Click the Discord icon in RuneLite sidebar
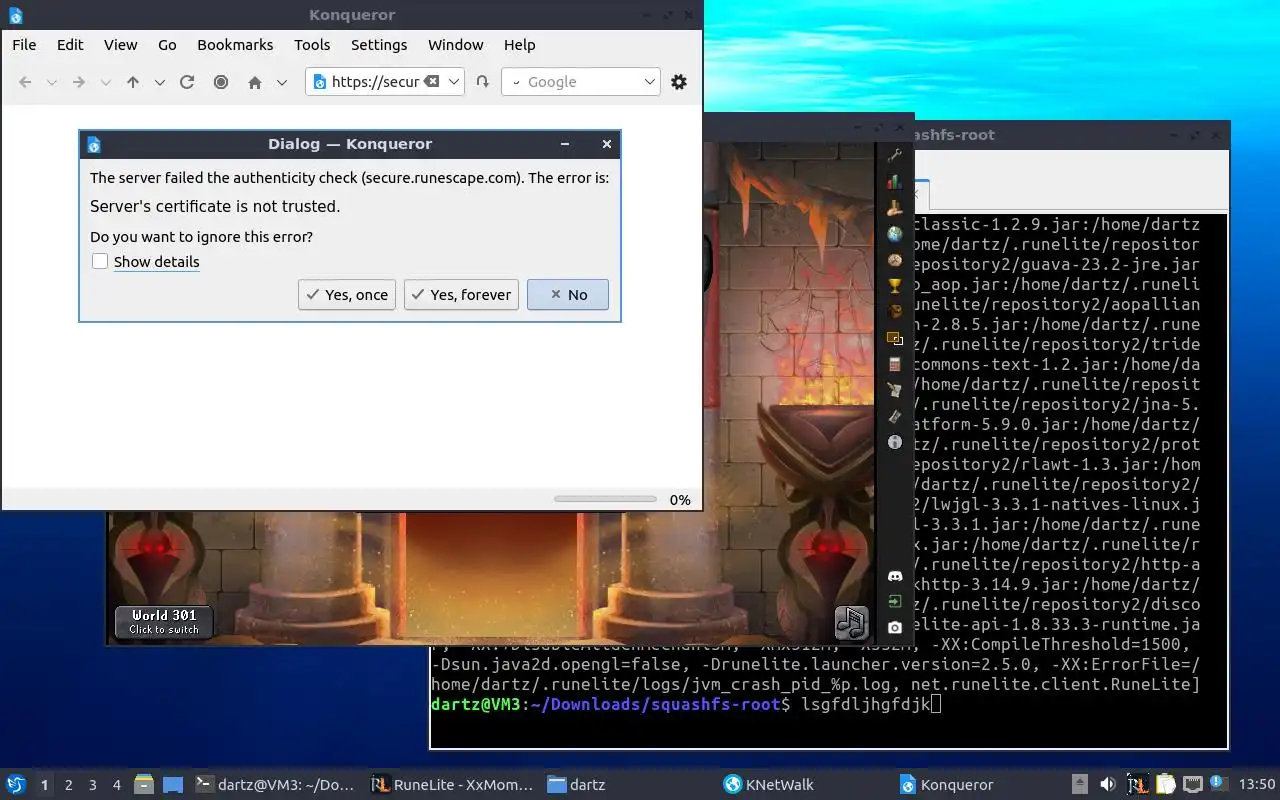The image size is (1280, 800). (x=895, y=576)
